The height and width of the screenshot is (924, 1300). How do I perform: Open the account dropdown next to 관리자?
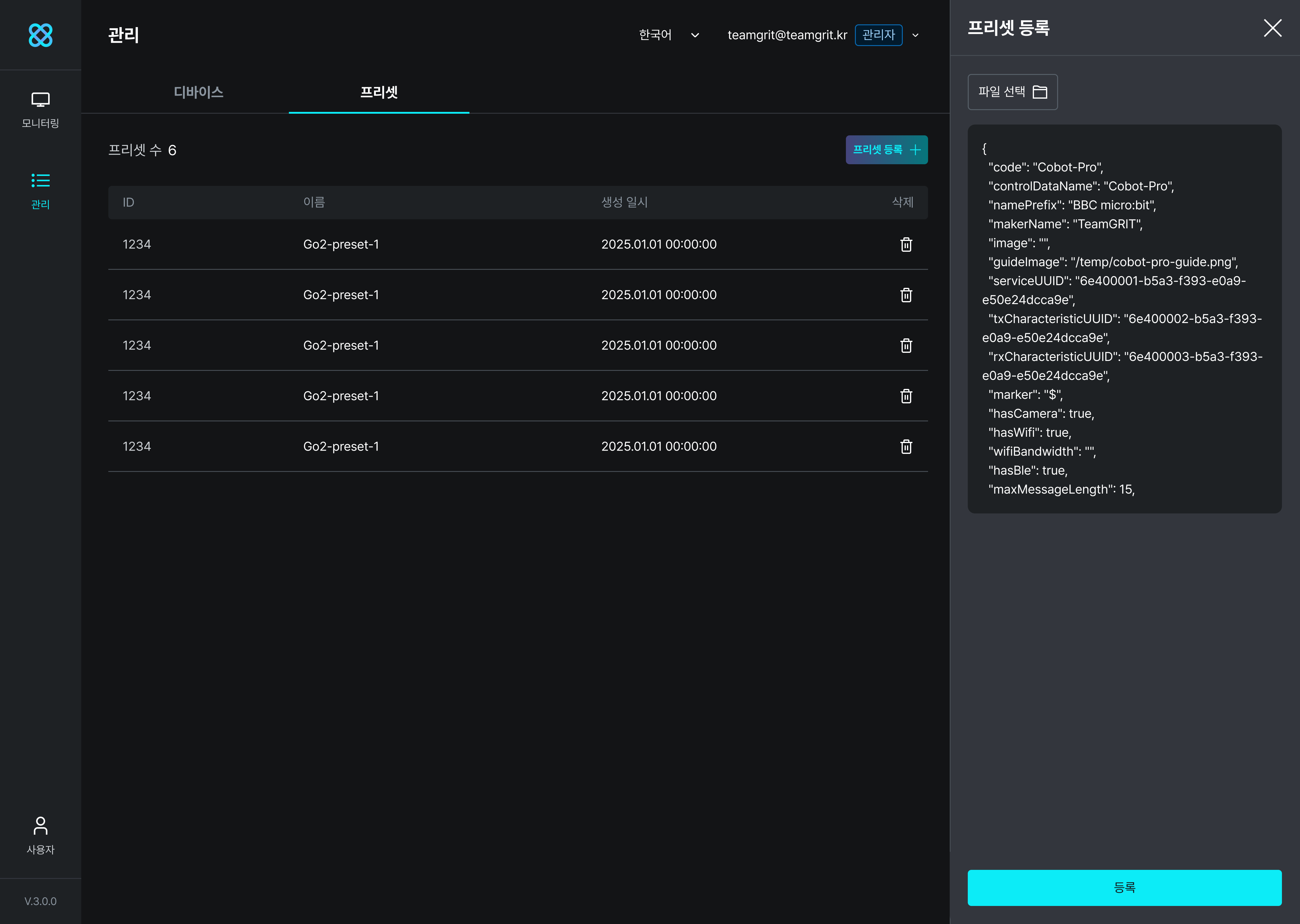coord(915,35)
